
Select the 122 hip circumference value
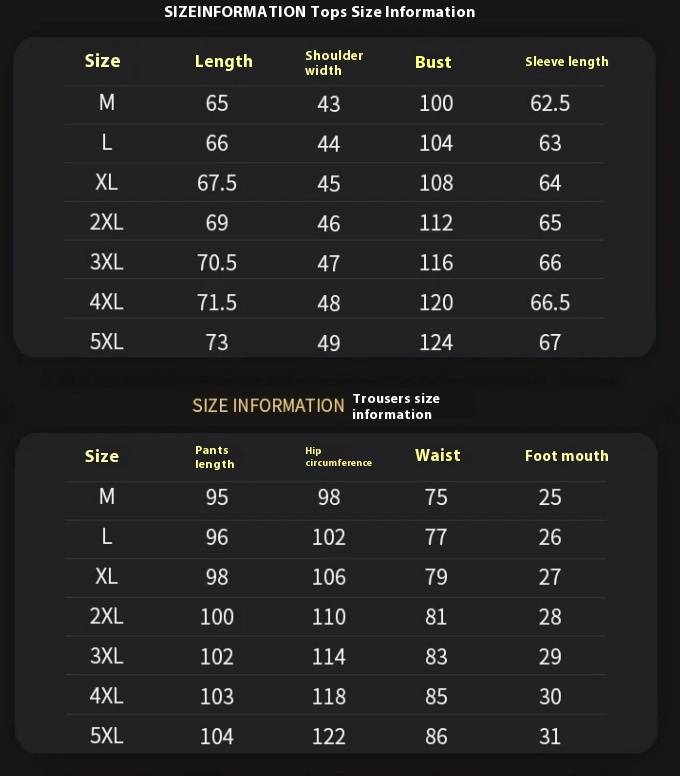329,736
